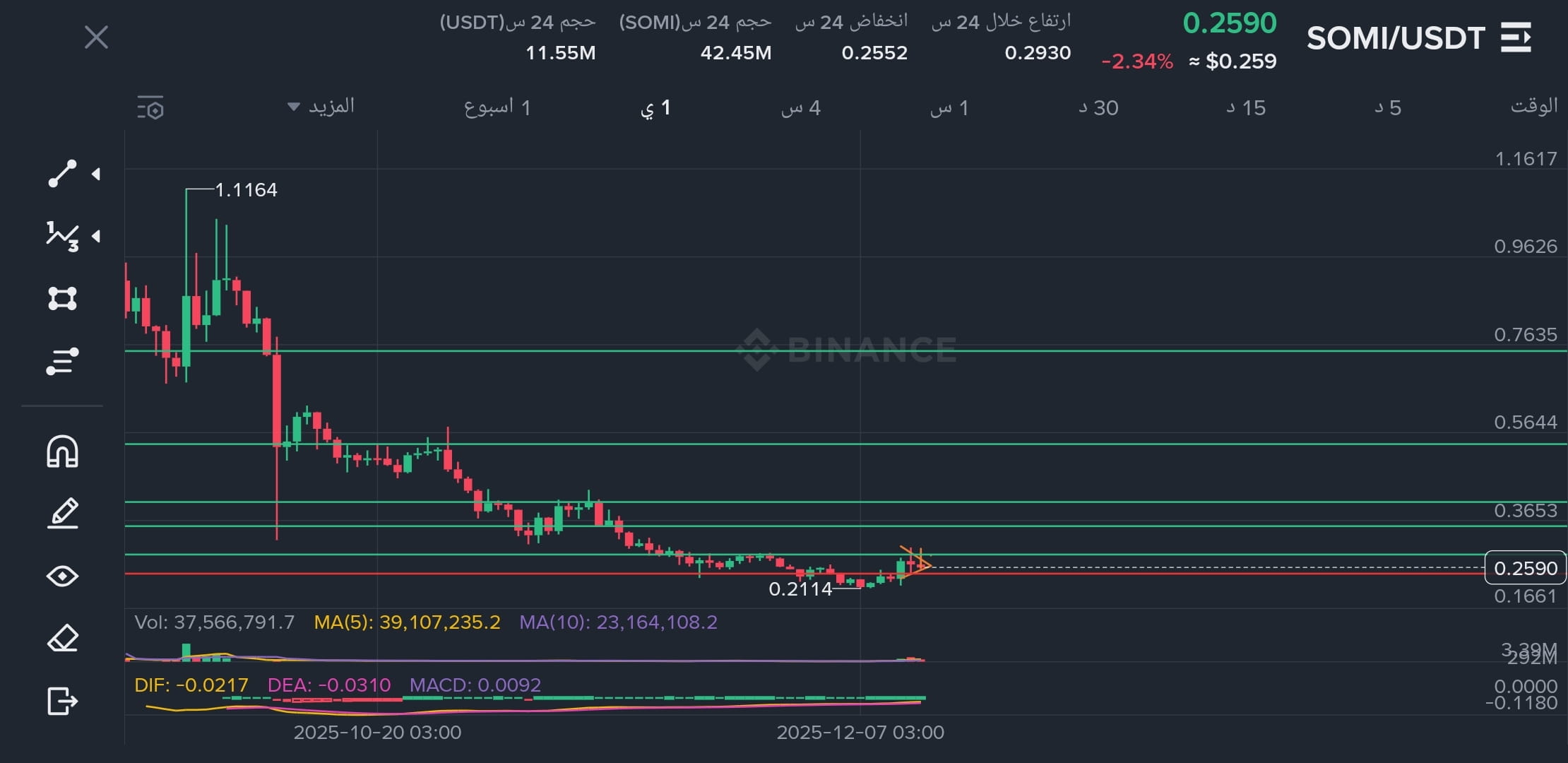Click the 0.2590 price tag on axis
Screen dimensions: 1568x763
[x=1526, y=568]
